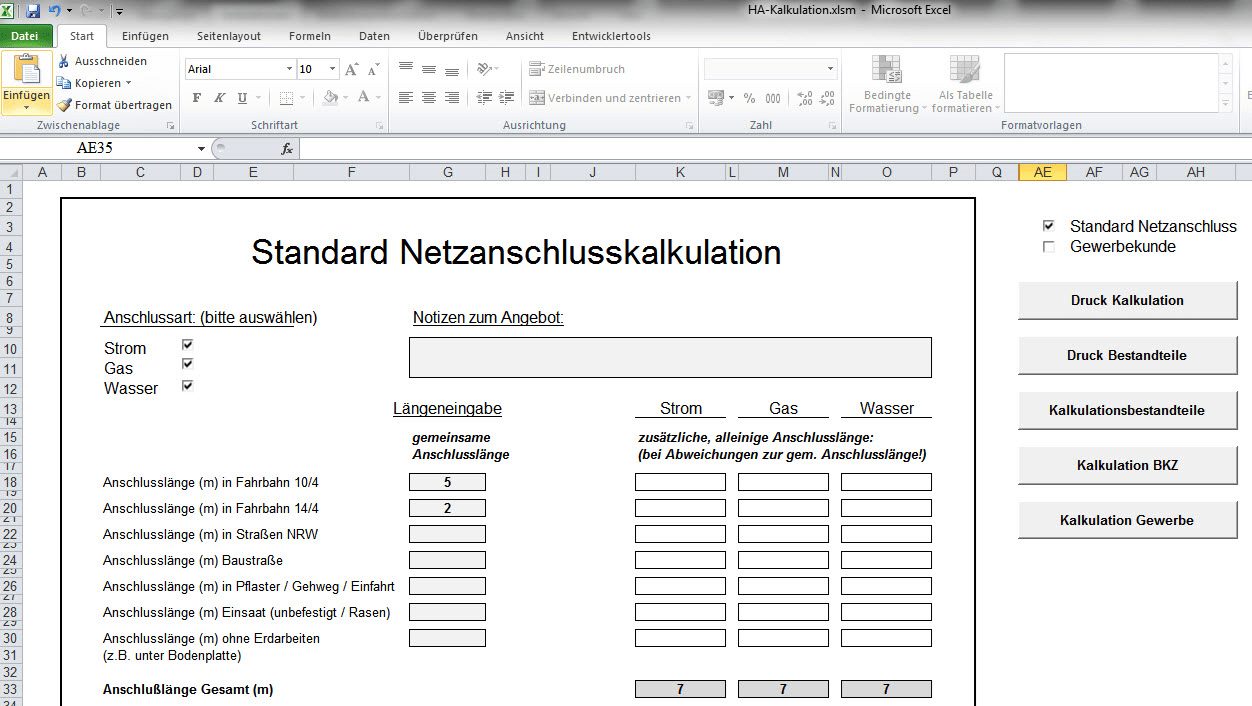1252x706 pixels.
Task: Click the Speichern save icon
Action: (35, 9)
